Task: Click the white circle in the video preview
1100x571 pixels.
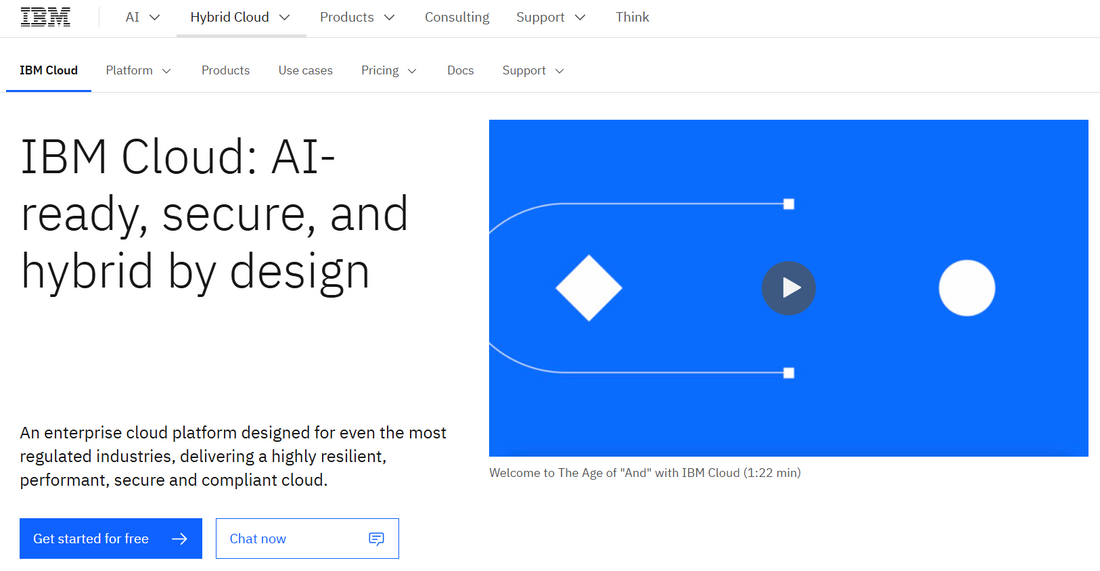Action: tap(966, 288)
